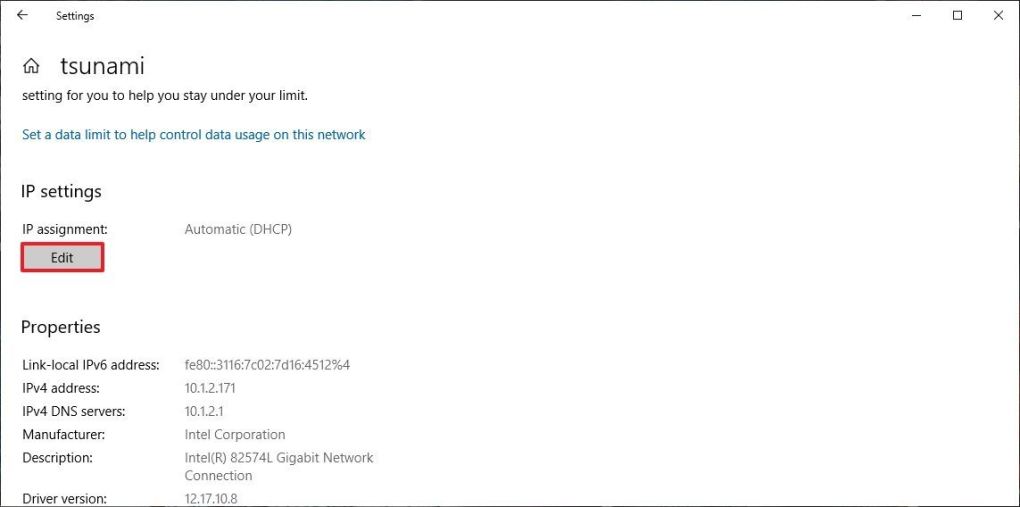Screen dimensions: 1020x507
Task: Open the set a data limit link
Action: click(x=194, y=134)
